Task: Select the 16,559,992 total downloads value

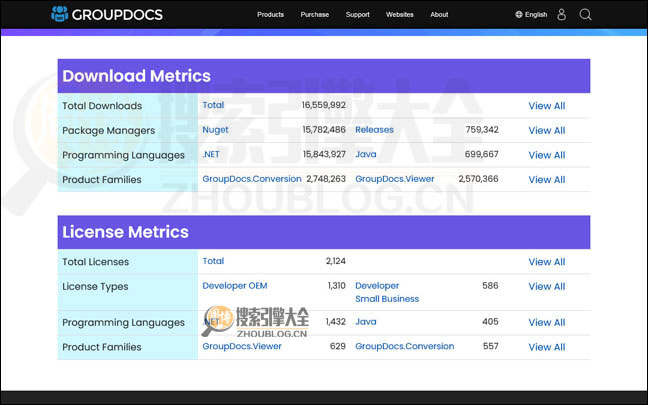Action: pyautogui.click(x=324, y=105)
